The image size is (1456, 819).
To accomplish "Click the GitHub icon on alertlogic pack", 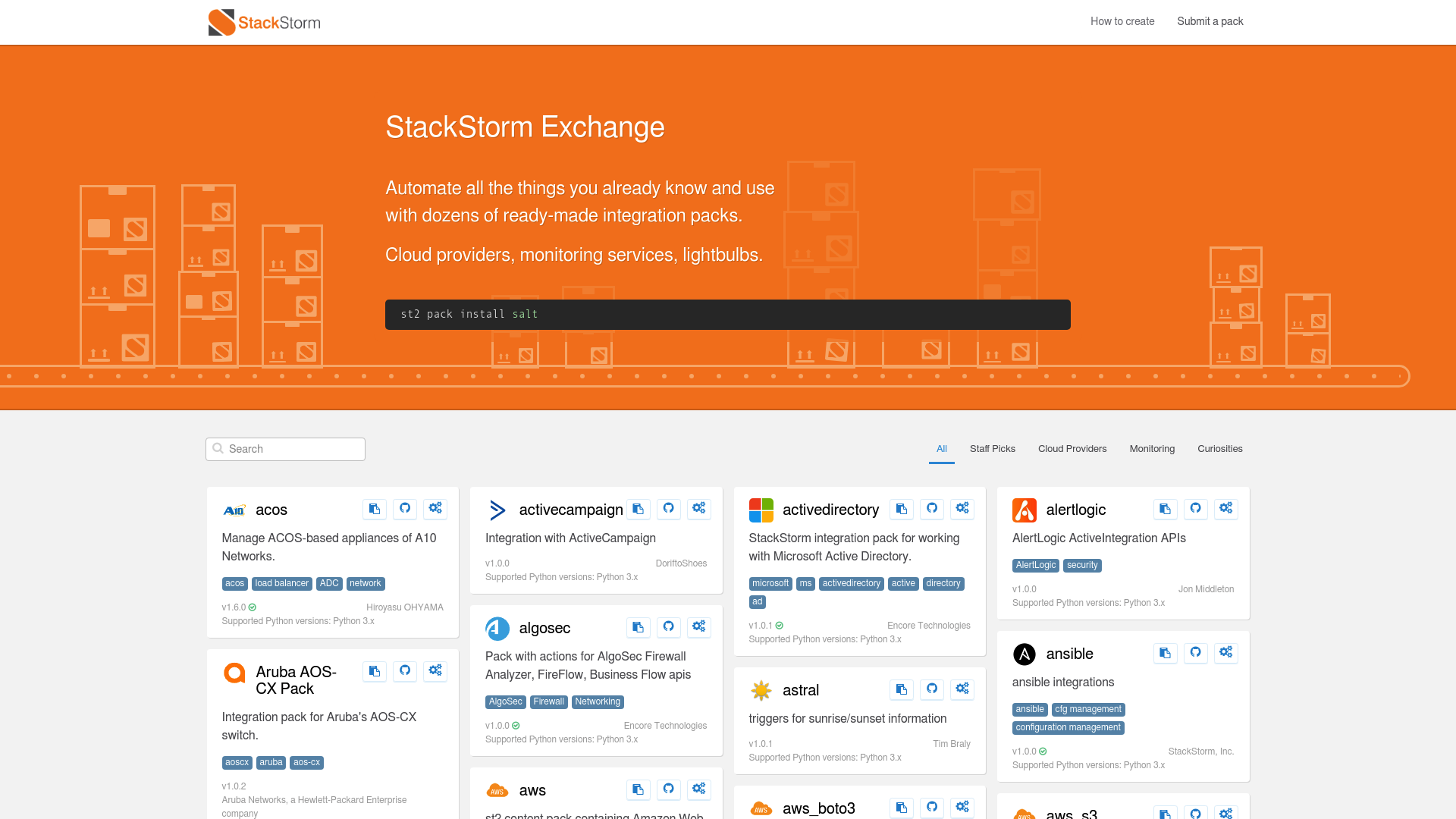I will (x=1196, y=508).
